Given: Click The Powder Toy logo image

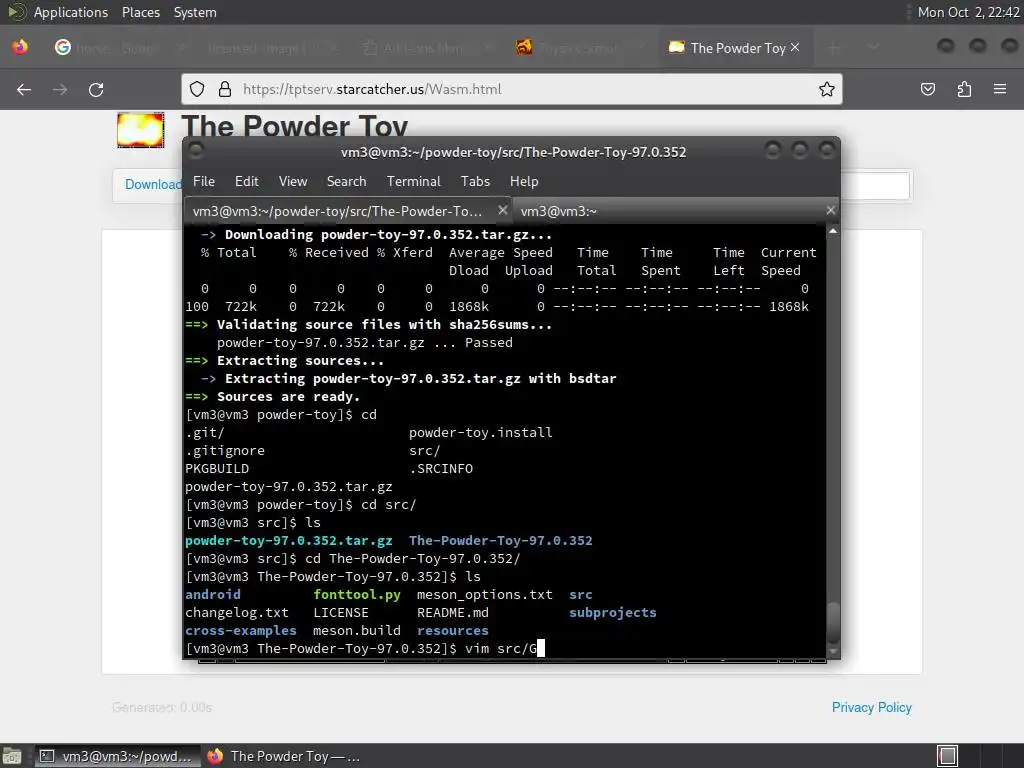Looking at the screenshot, I should point(140,130).
